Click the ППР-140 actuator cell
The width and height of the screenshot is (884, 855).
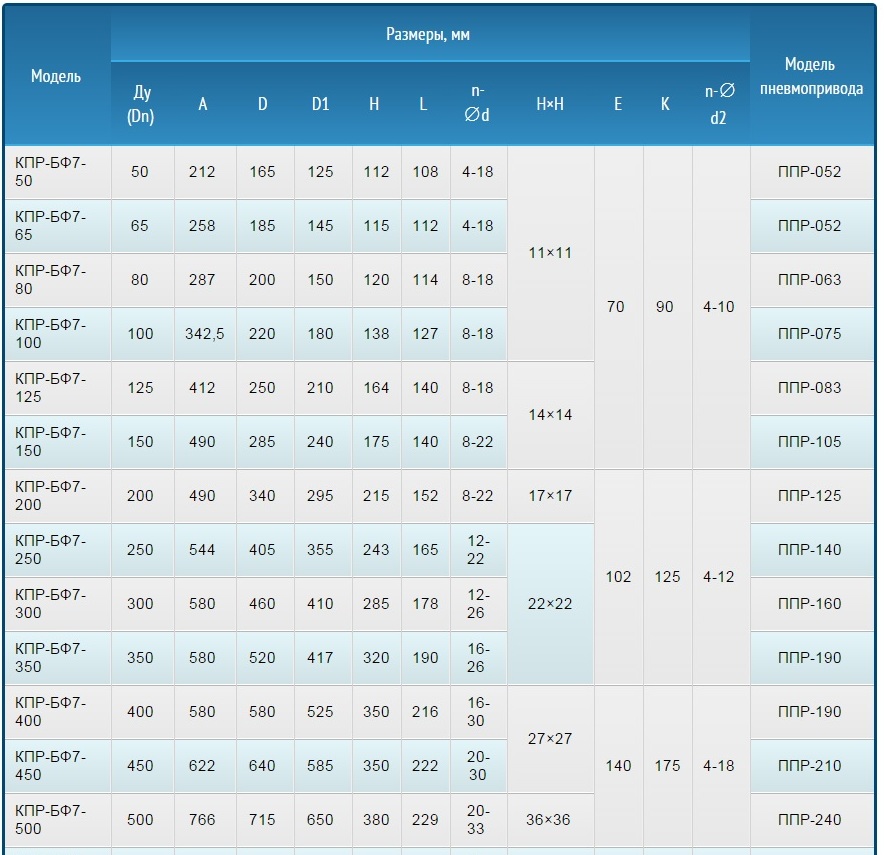tap(810, 550)
